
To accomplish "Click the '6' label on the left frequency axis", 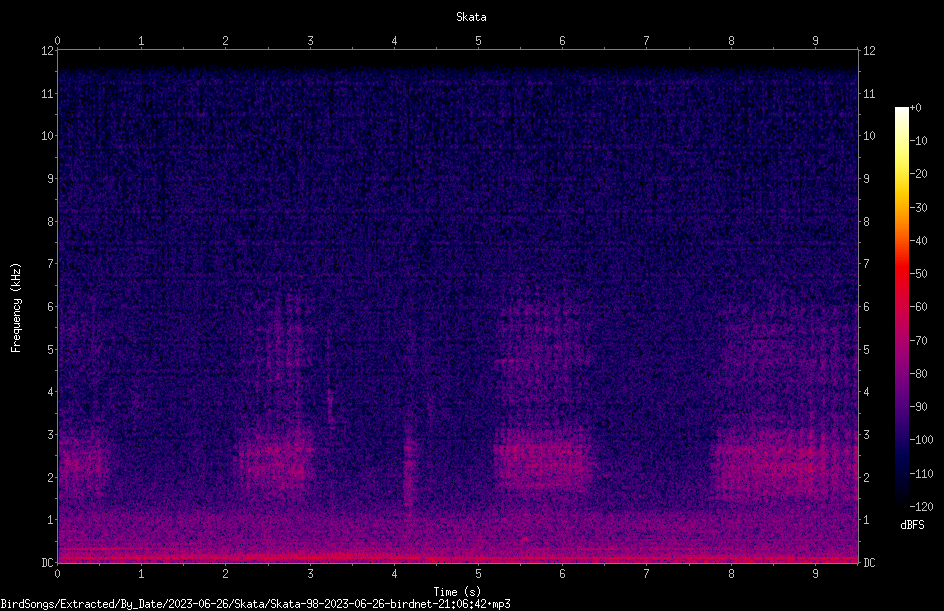I will 51,306.
